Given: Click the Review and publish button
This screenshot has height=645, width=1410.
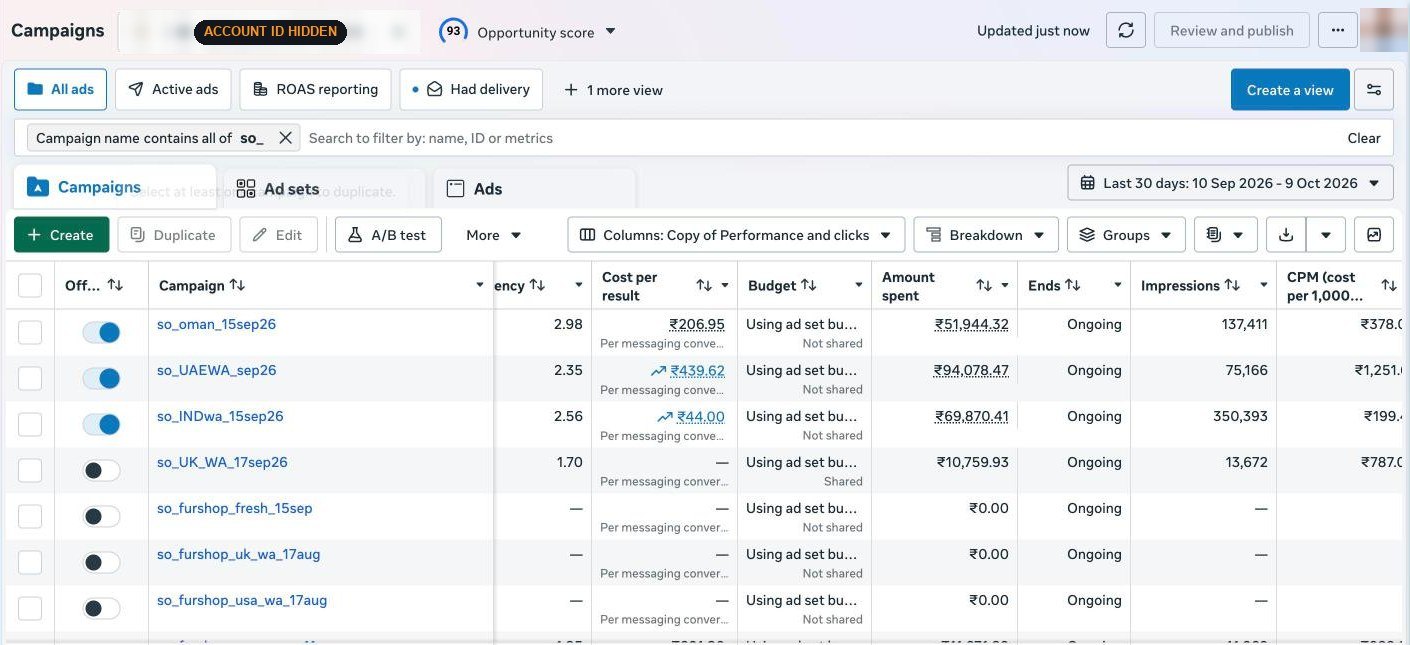Looking at the screenshot, I should click(x=1232, y=31).
